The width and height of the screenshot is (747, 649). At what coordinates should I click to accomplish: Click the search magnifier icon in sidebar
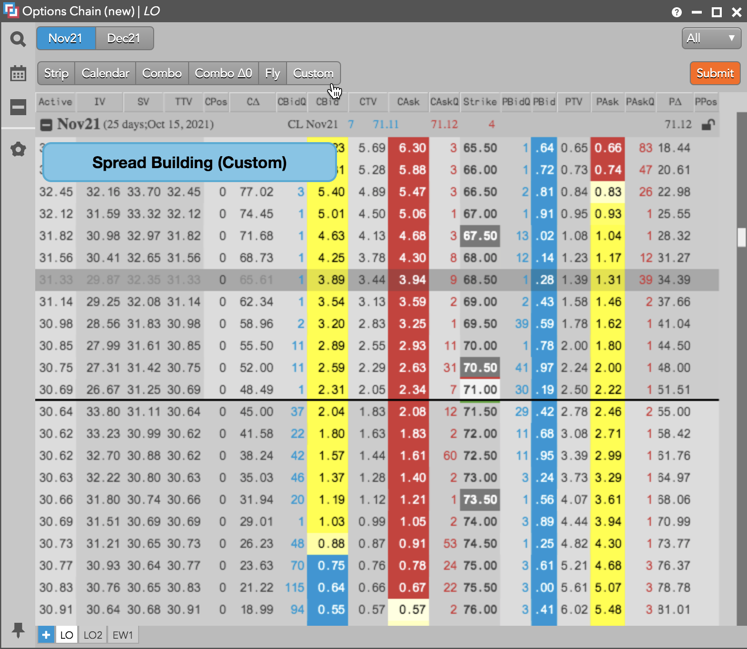pos(18,39)
